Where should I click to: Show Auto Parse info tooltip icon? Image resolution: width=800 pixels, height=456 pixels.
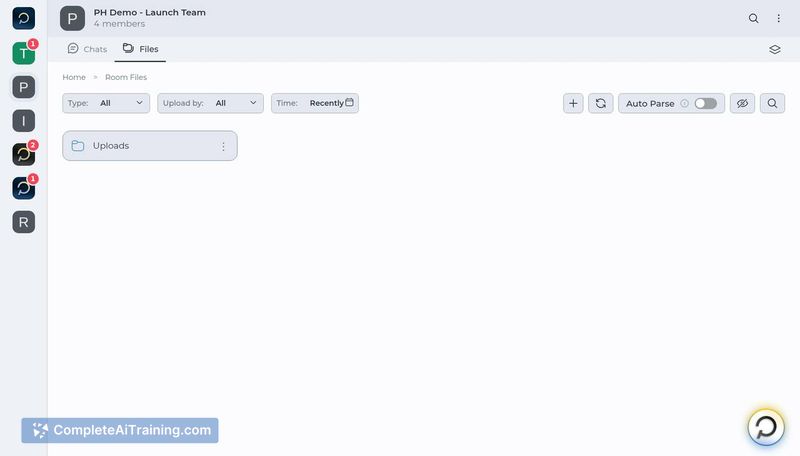[685, 104]
